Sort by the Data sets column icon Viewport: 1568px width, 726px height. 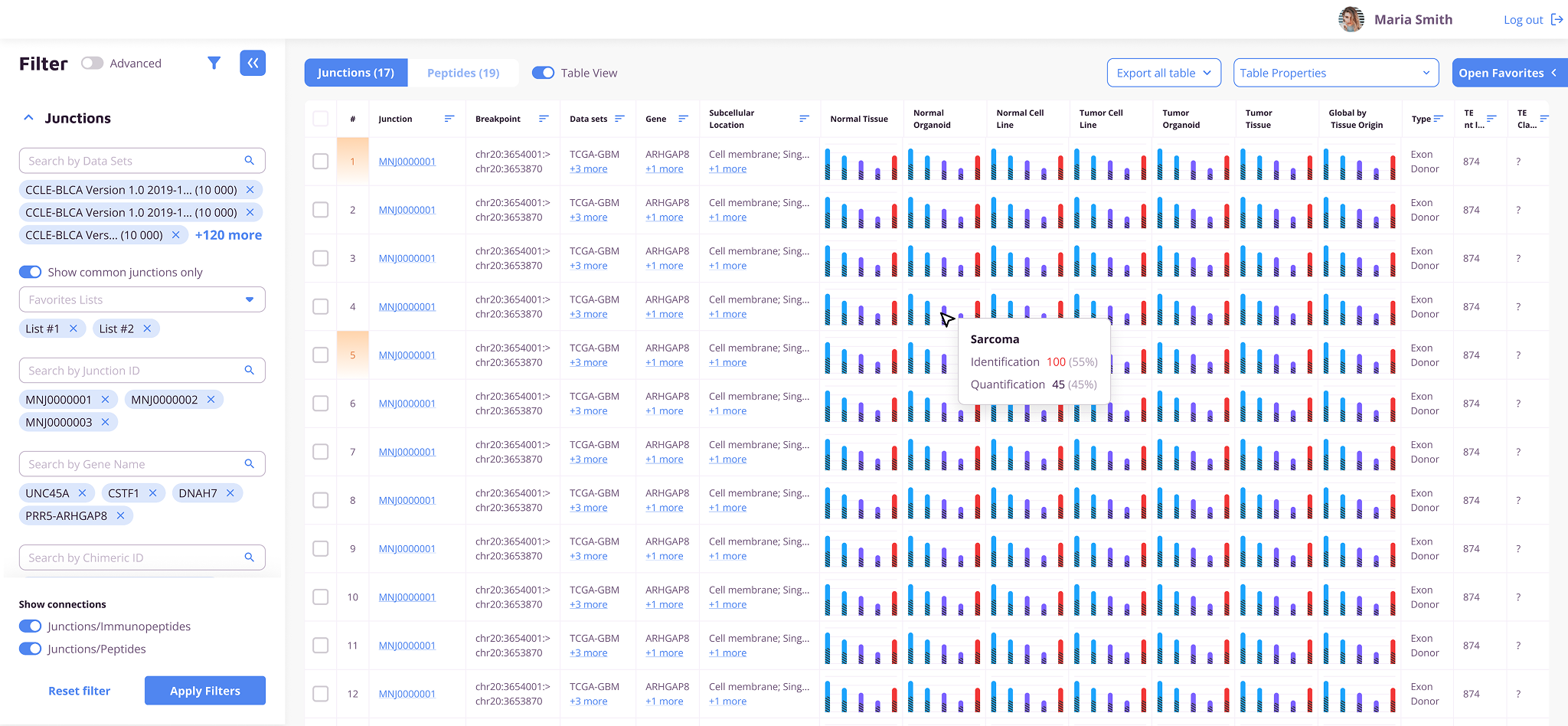[619, 119]
